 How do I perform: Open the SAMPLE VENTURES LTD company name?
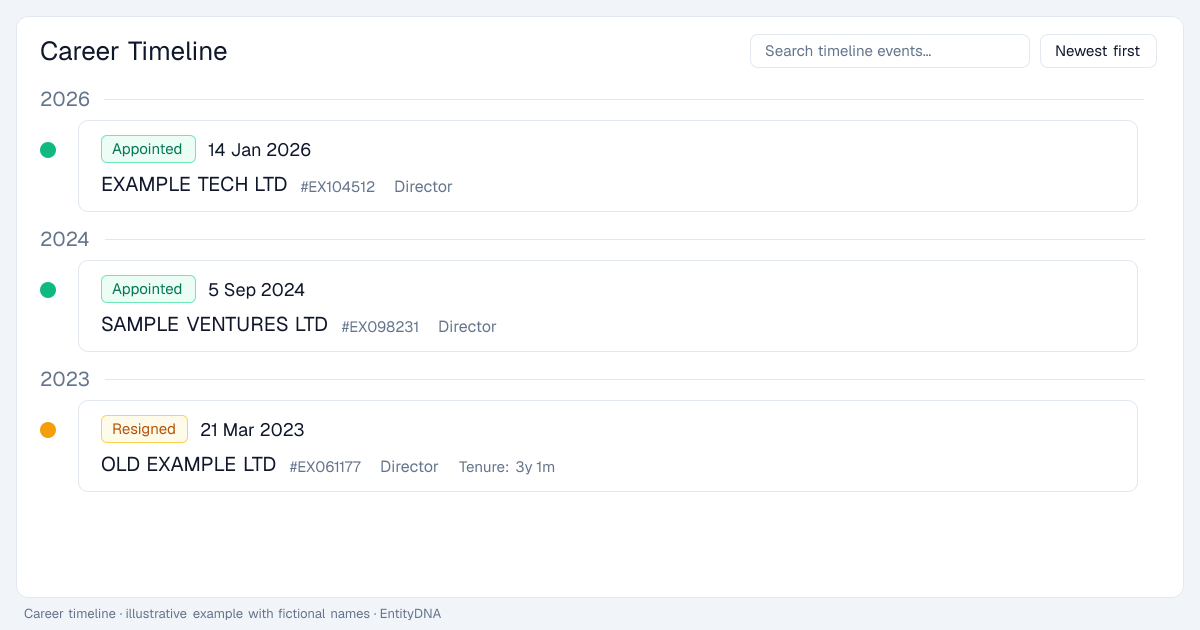[x=214, y=325]
